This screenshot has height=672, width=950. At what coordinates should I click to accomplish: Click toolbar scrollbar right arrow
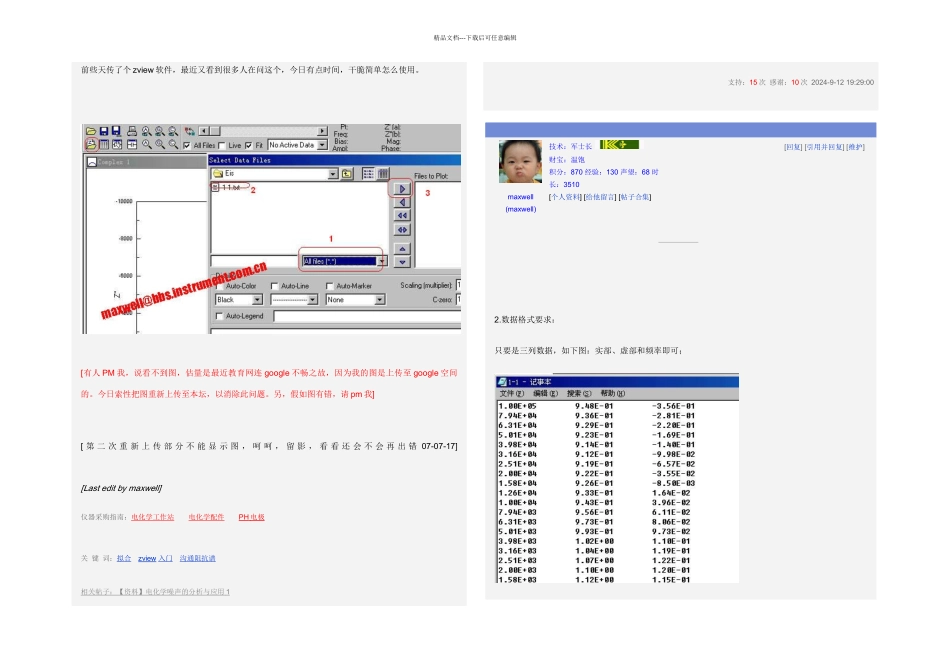[322, 131]
